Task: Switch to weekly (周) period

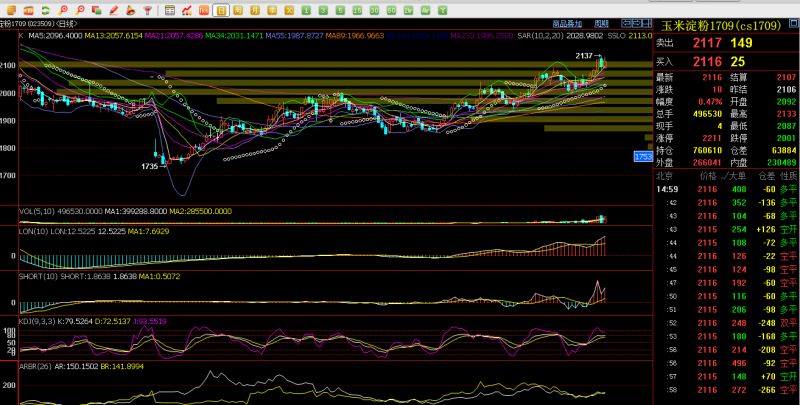Action: (238, 10)
